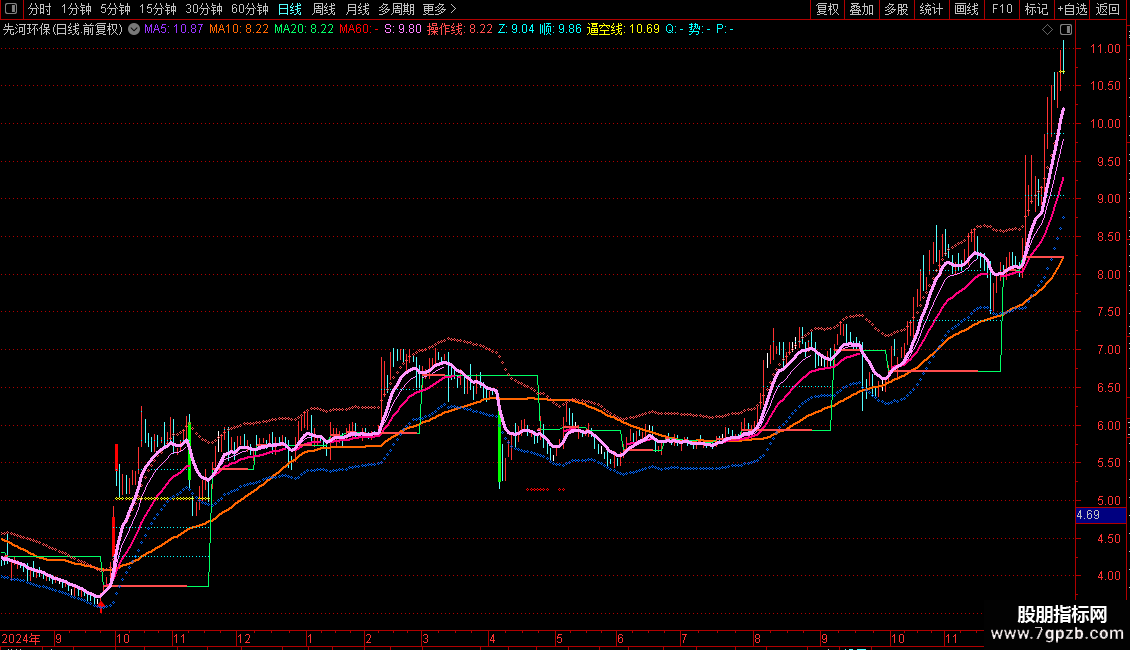The image size is (1130, 650).
Task: Select the 15分钟 period tab
Action: point(158,9)
